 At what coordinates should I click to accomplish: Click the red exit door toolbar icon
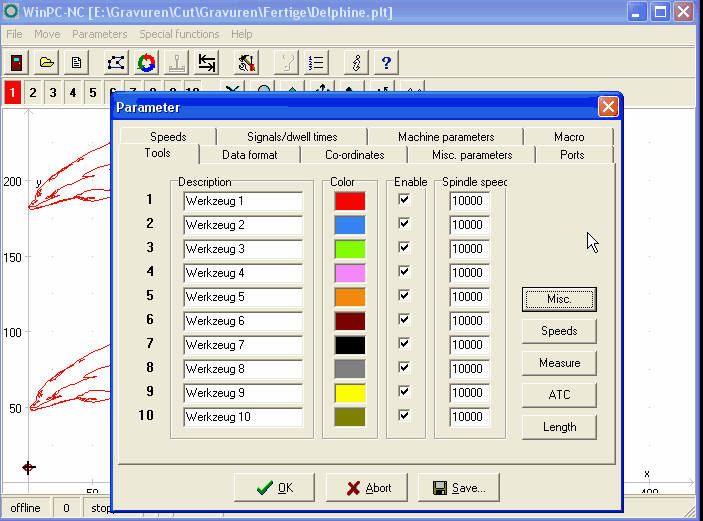17,63
